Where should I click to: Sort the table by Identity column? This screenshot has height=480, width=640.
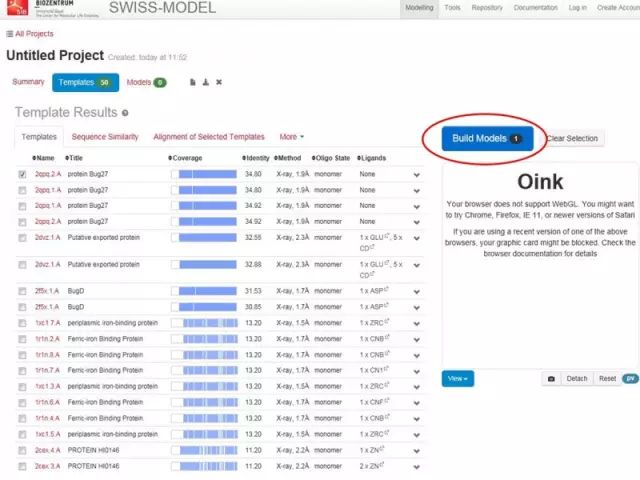(256, 158)
